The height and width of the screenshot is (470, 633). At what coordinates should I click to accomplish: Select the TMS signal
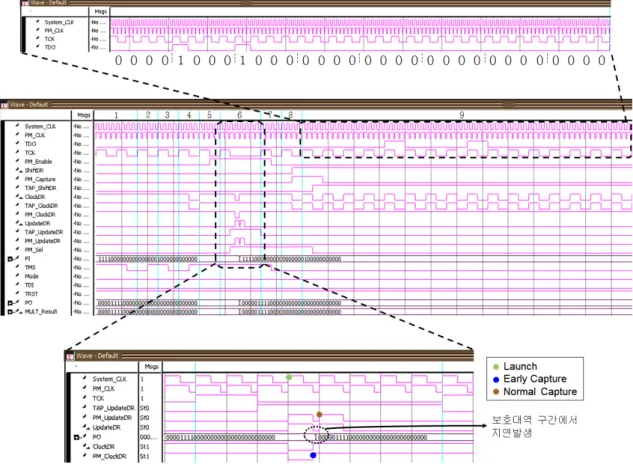coord(30,268)
